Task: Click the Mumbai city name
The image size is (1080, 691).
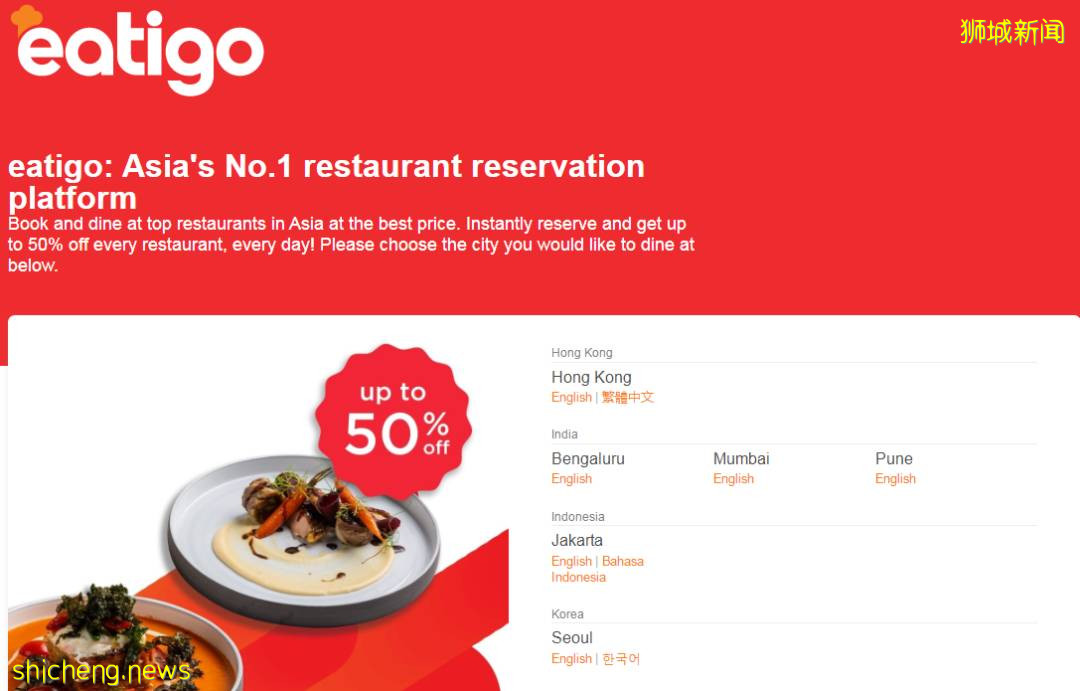Action: (741, 459)
